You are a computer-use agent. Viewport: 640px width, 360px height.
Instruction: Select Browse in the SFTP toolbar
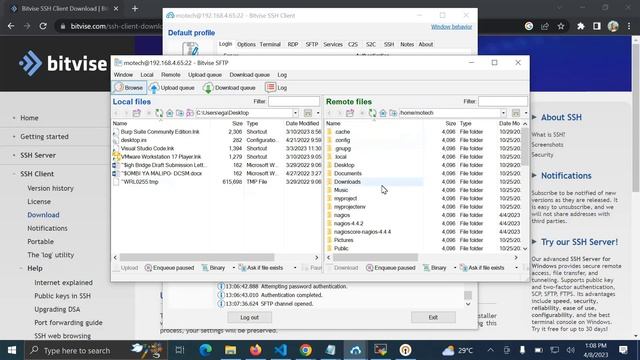[x=129, y=88]
